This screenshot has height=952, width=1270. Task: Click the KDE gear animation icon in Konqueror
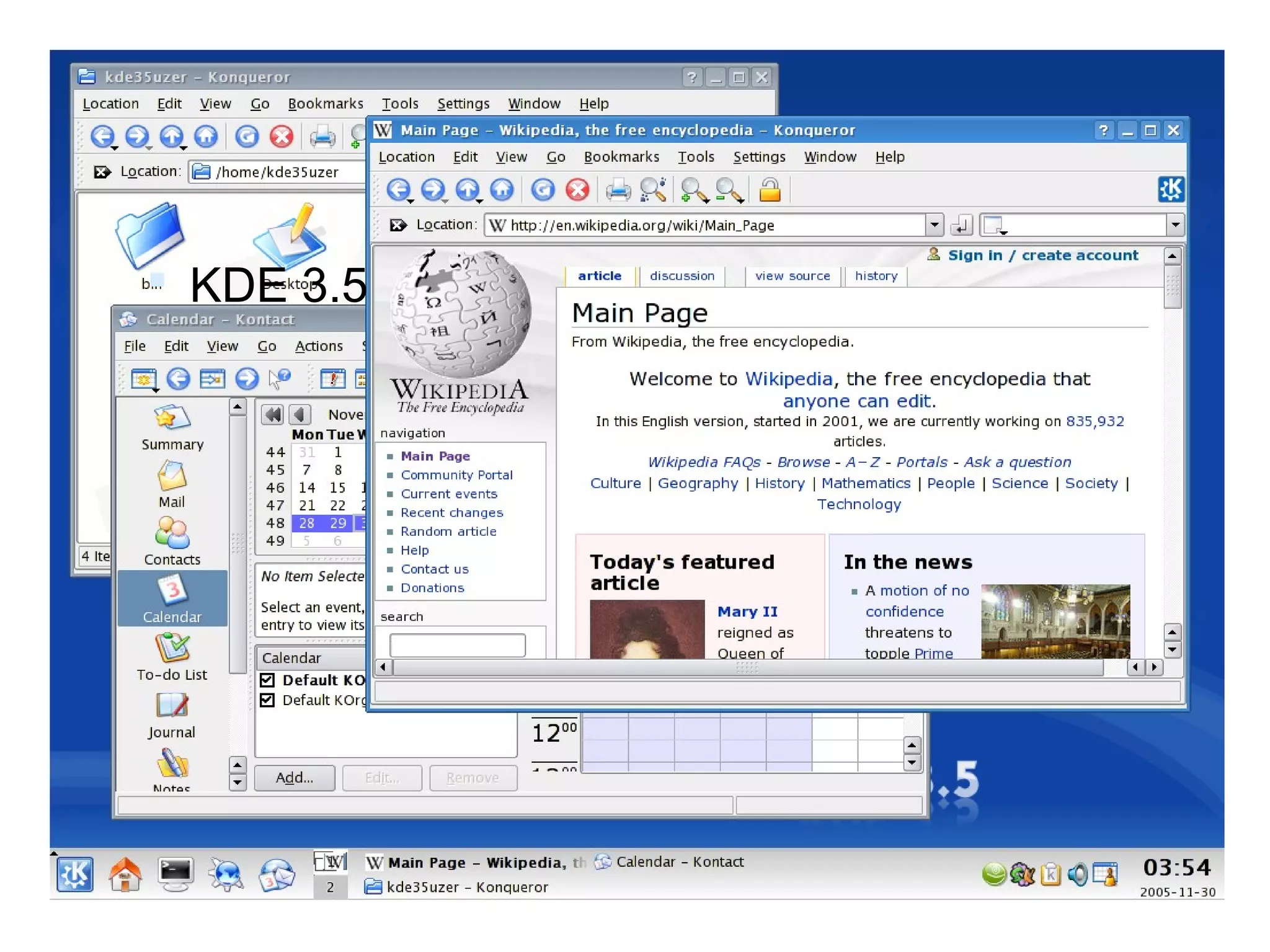1170,189
